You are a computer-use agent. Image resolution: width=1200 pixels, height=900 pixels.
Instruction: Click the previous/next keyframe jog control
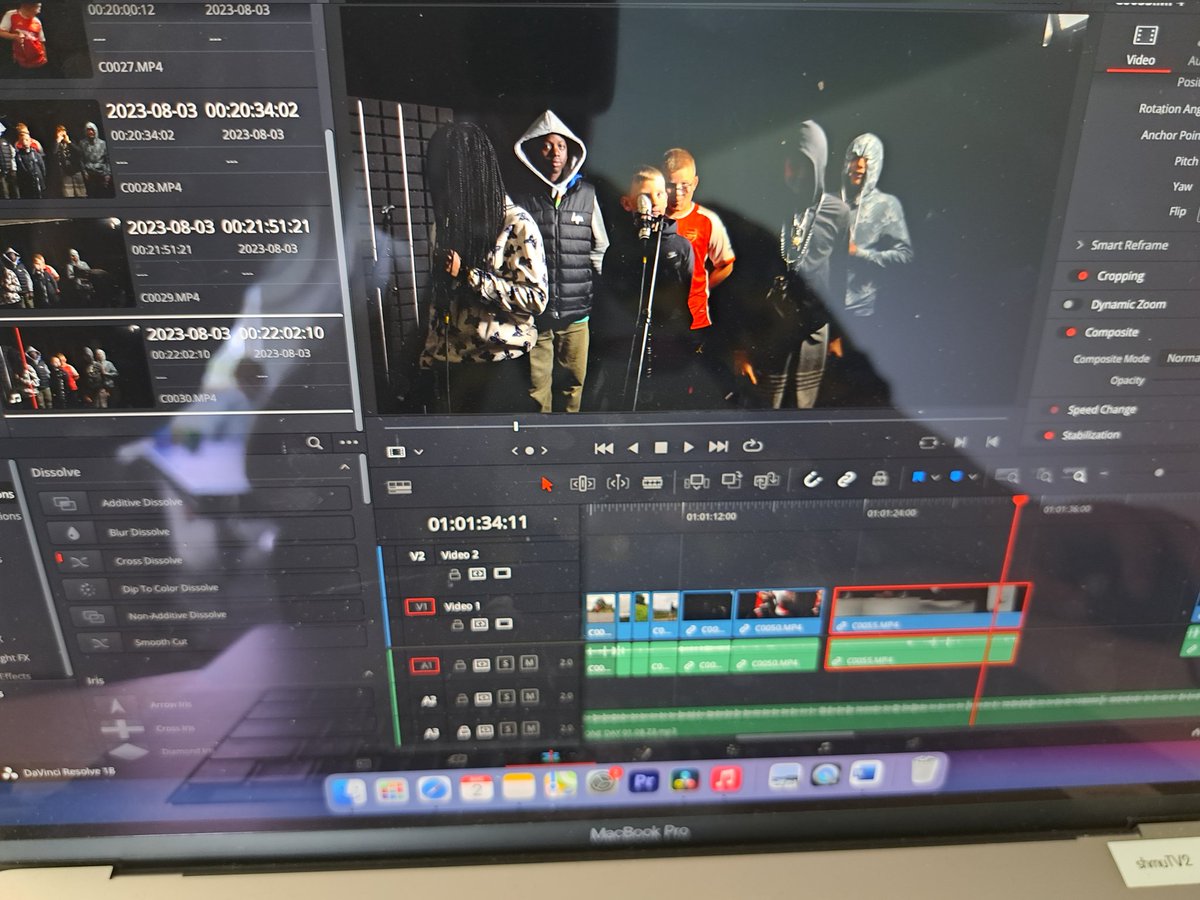530,450
